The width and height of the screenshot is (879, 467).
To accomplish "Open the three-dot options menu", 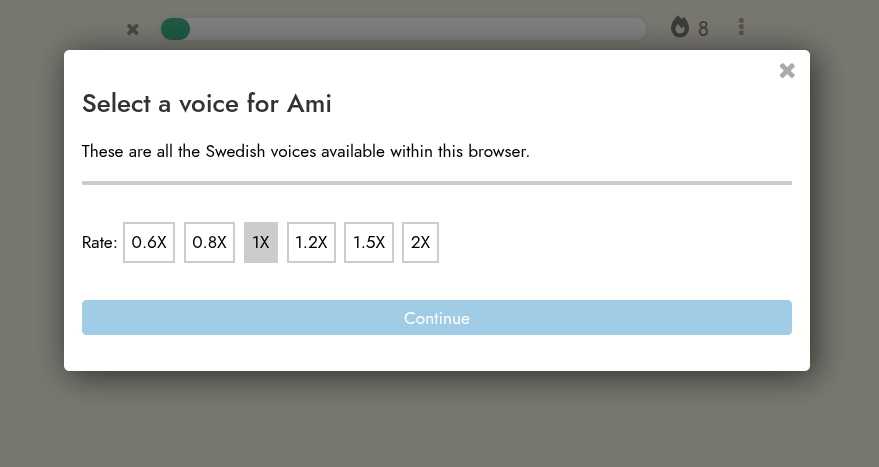I will [741, 27].
